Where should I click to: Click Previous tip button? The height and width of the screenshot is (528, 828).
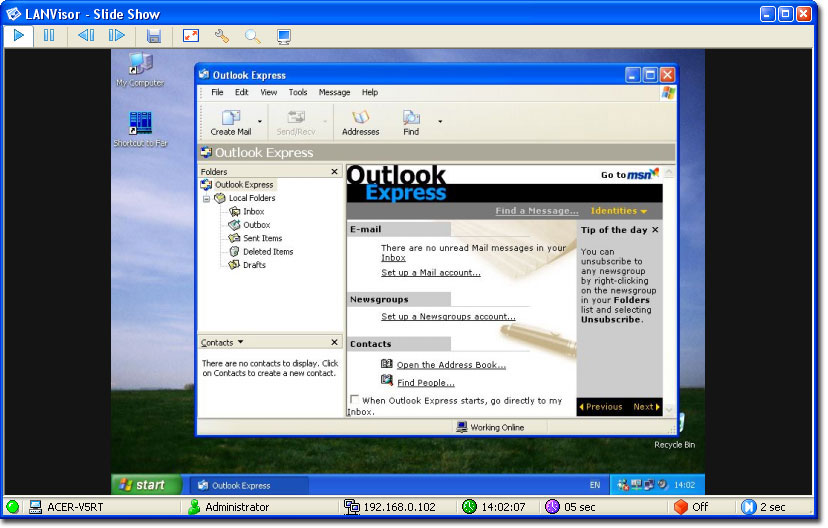(x=601, y=407)
